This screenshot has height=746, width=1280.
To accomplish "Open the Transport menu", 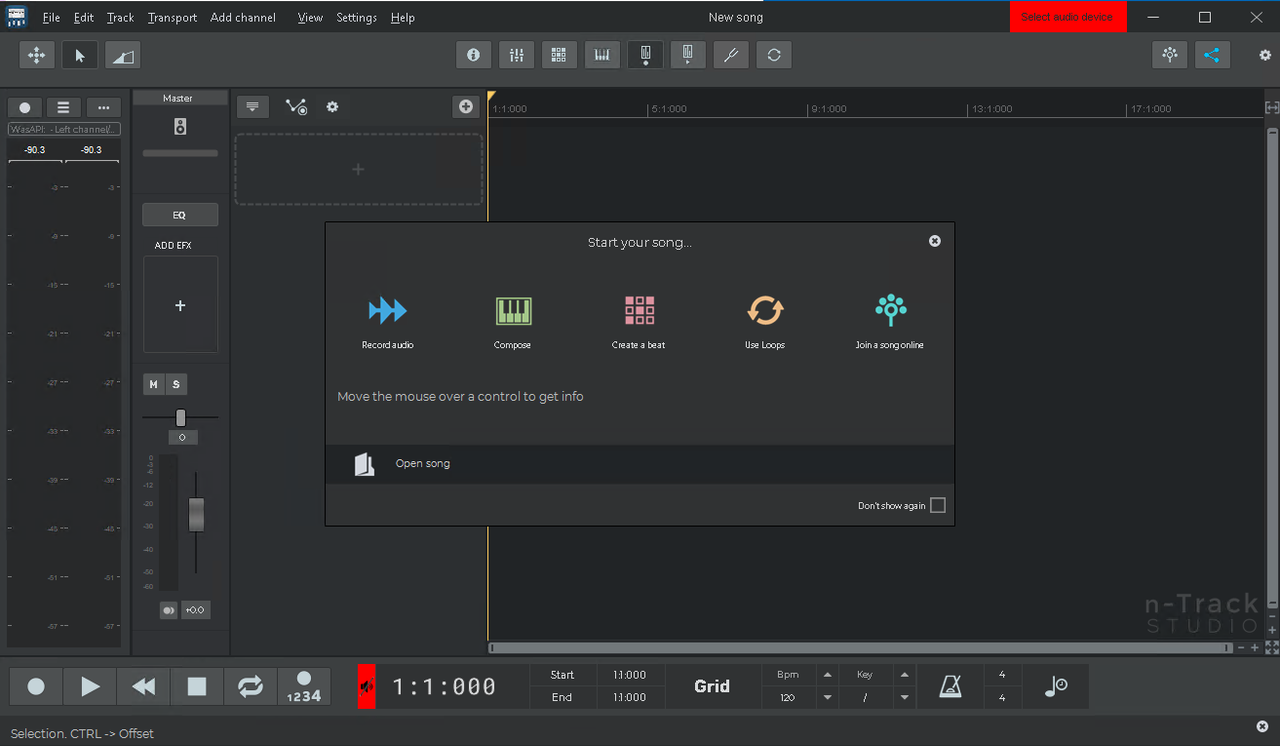I will (172, 18).
